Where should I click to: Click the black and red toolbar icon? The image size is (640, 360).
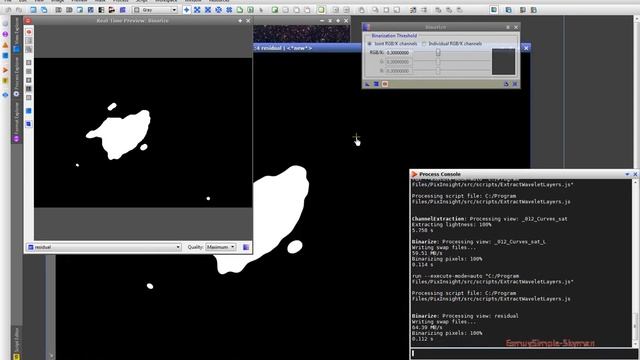112,9
